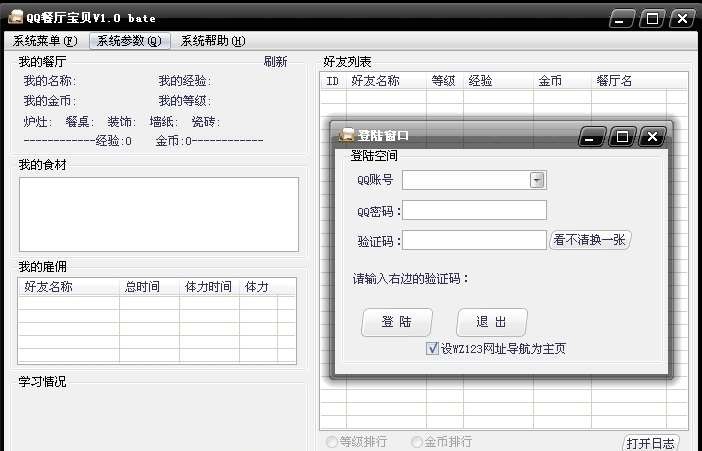Screen dimensions: 702x451
Task: Focus the 验证码 input field
Action: tap(474, 240)
